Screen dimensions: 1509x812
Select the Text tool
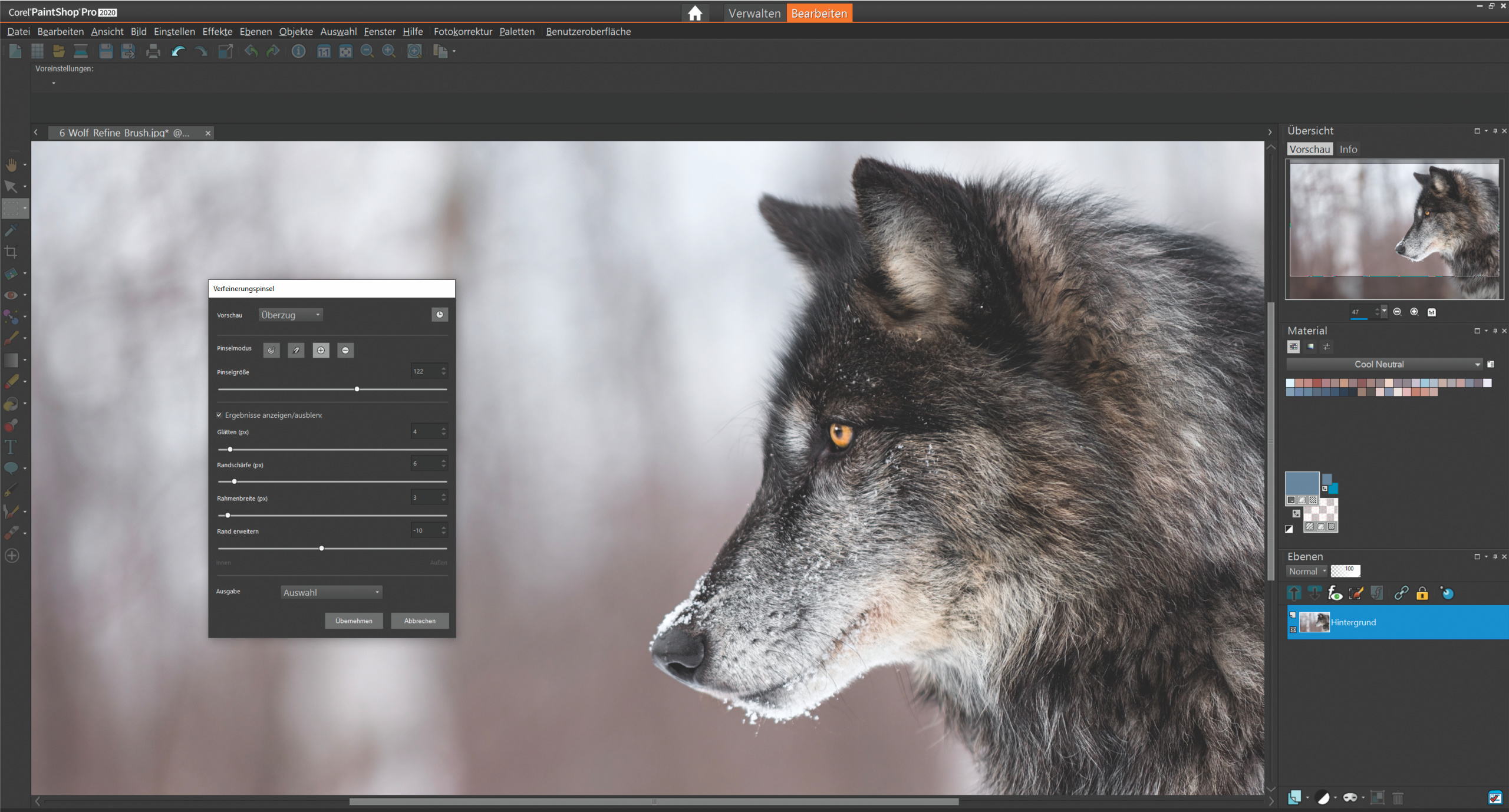(x=11, y=447)
